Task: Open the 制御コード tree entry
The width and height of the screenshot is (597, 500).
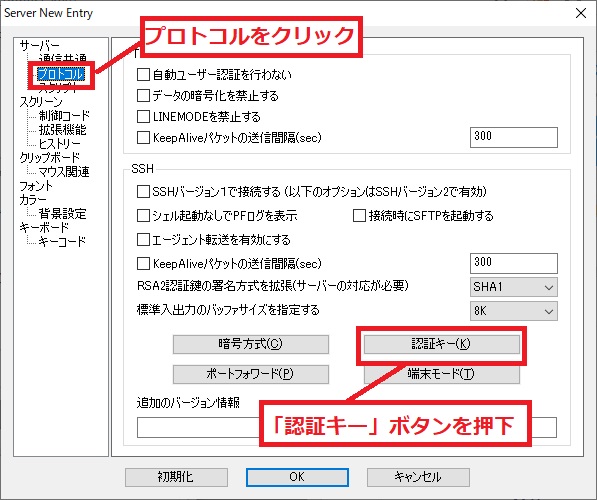Action: [64, 115]
